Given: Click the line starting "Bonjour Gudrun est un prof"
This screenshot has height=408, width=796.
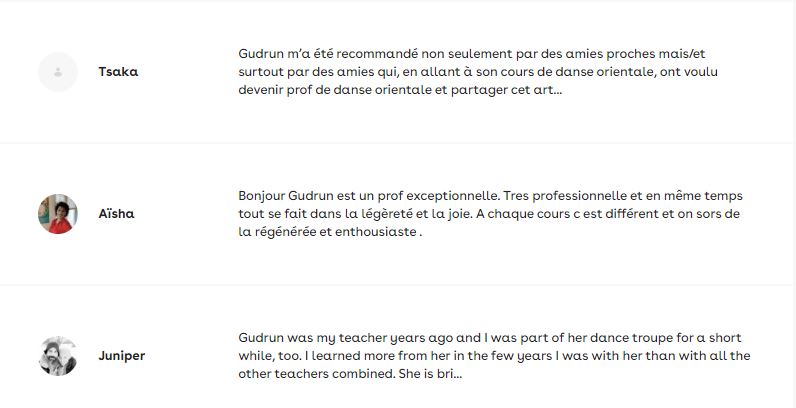Looking at the screenshot, I should point(490,196).
